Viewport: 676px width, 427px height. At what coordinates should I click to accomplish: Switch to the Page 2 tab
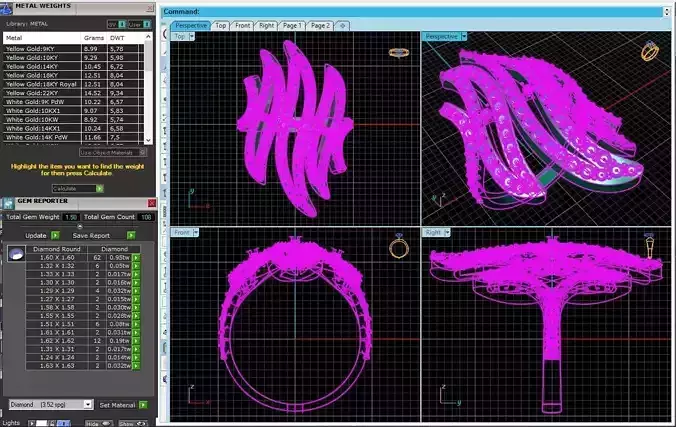pyautogui.click(x=320, y=25)
